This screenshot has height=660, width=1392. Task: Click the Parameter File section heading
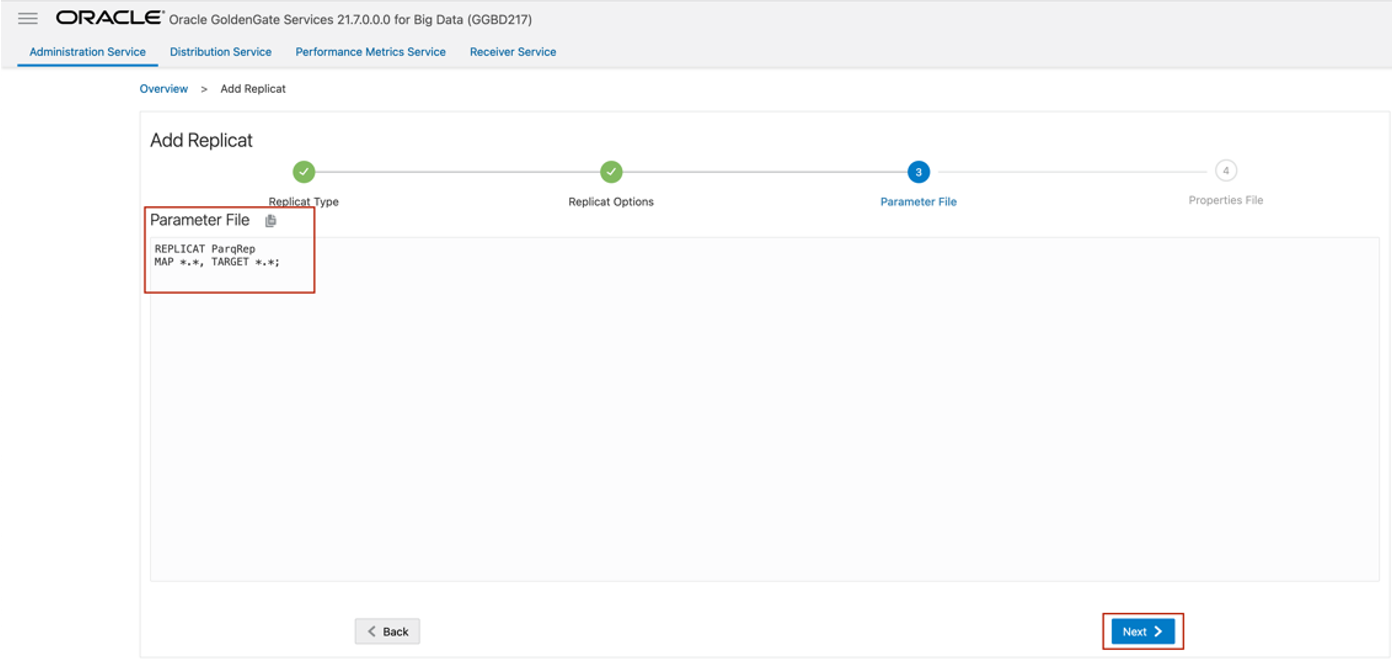200,220
